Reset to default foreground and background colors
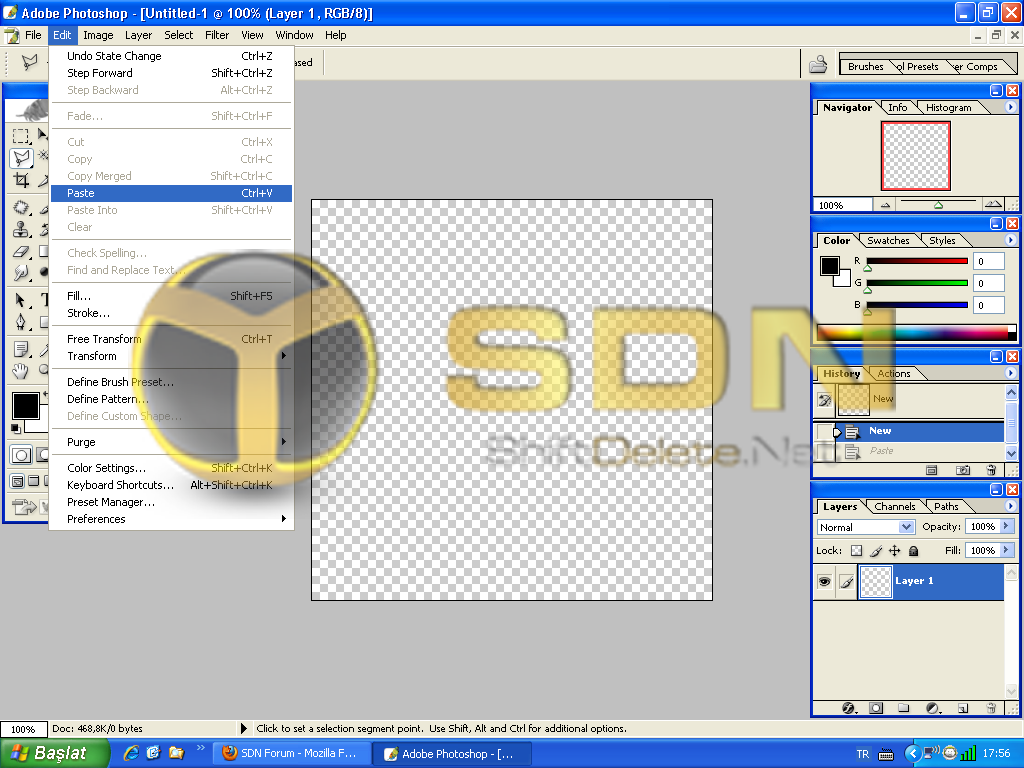The image size is (1024, 768). pos(15,428)
